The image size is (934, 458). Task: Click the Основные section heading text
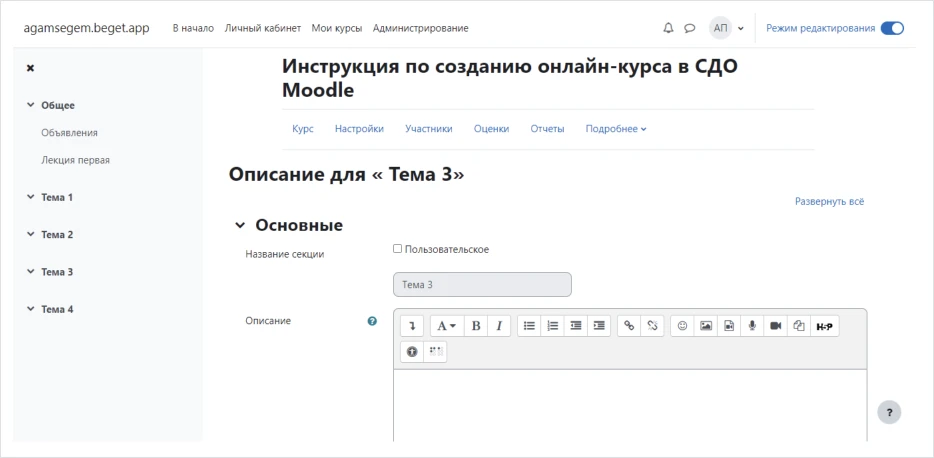coord(299,225)
